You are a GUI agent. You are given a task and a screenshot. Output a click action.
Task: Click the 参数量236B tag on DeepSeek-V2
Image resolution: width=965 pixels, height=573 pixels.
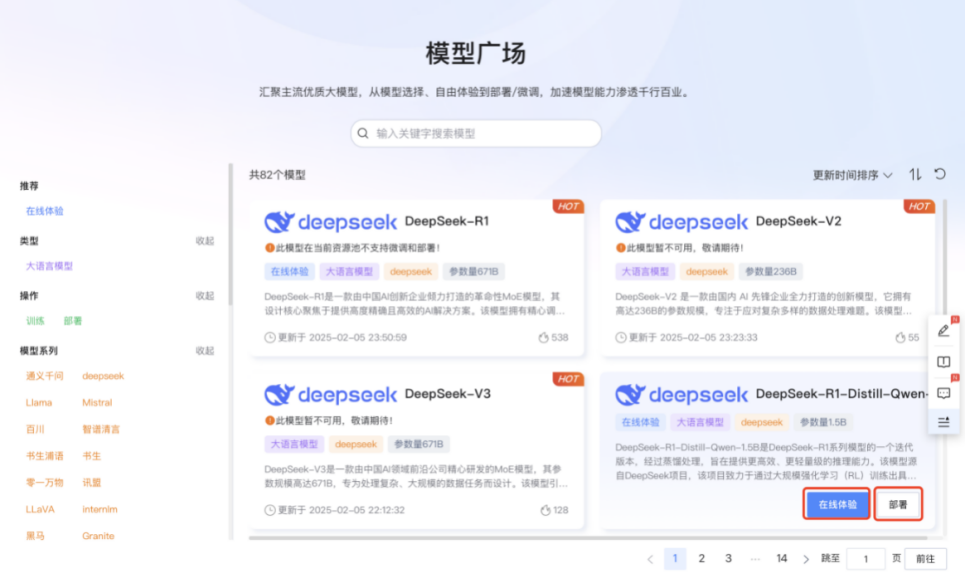pos(771,271)
